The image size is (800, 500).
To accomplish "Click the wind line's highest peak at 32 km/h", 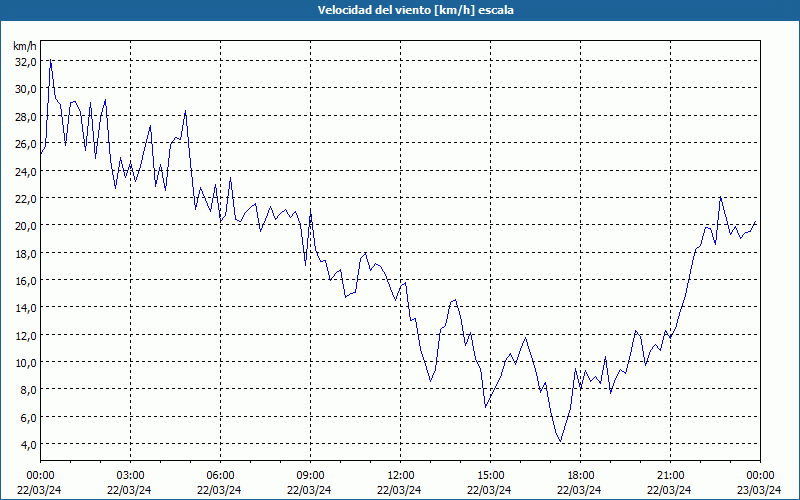I will pyautogui.click(x=51, y=60).
